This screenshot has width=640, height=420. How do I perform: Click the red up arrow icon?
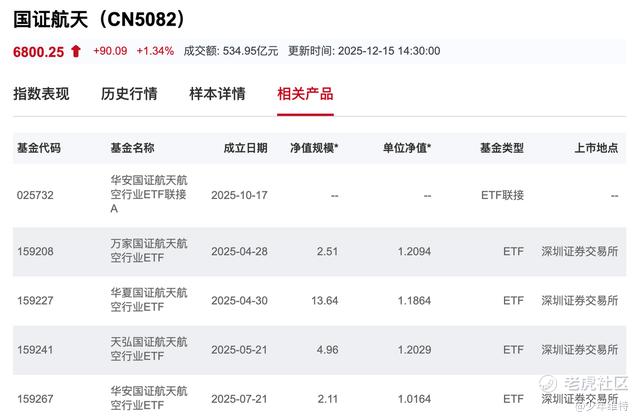tap(76, 51)
